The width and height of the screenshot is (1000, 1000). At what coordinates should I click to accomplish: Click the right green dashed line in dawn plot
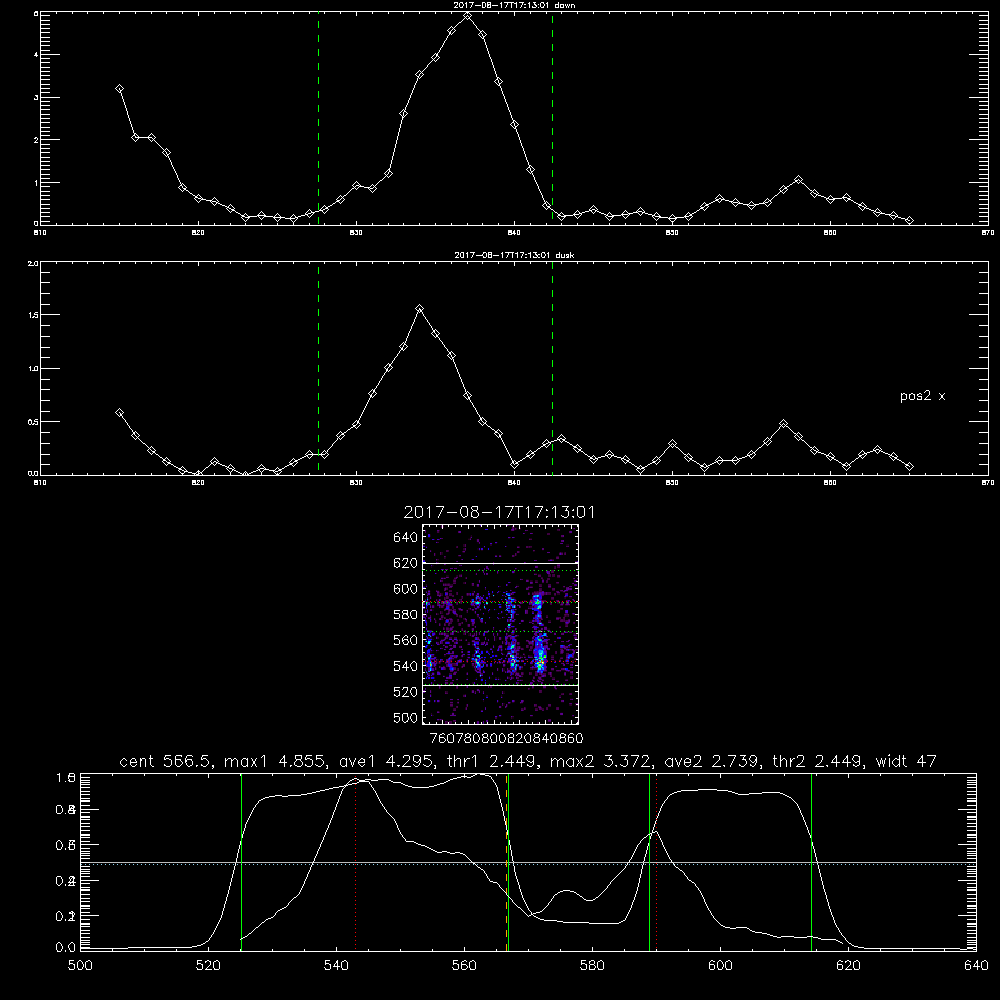coord(552,118)
